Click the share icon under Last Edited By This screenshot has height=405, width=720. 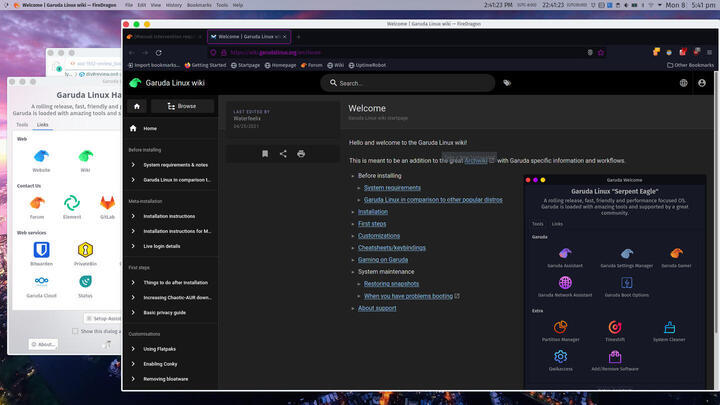[283, 154]
